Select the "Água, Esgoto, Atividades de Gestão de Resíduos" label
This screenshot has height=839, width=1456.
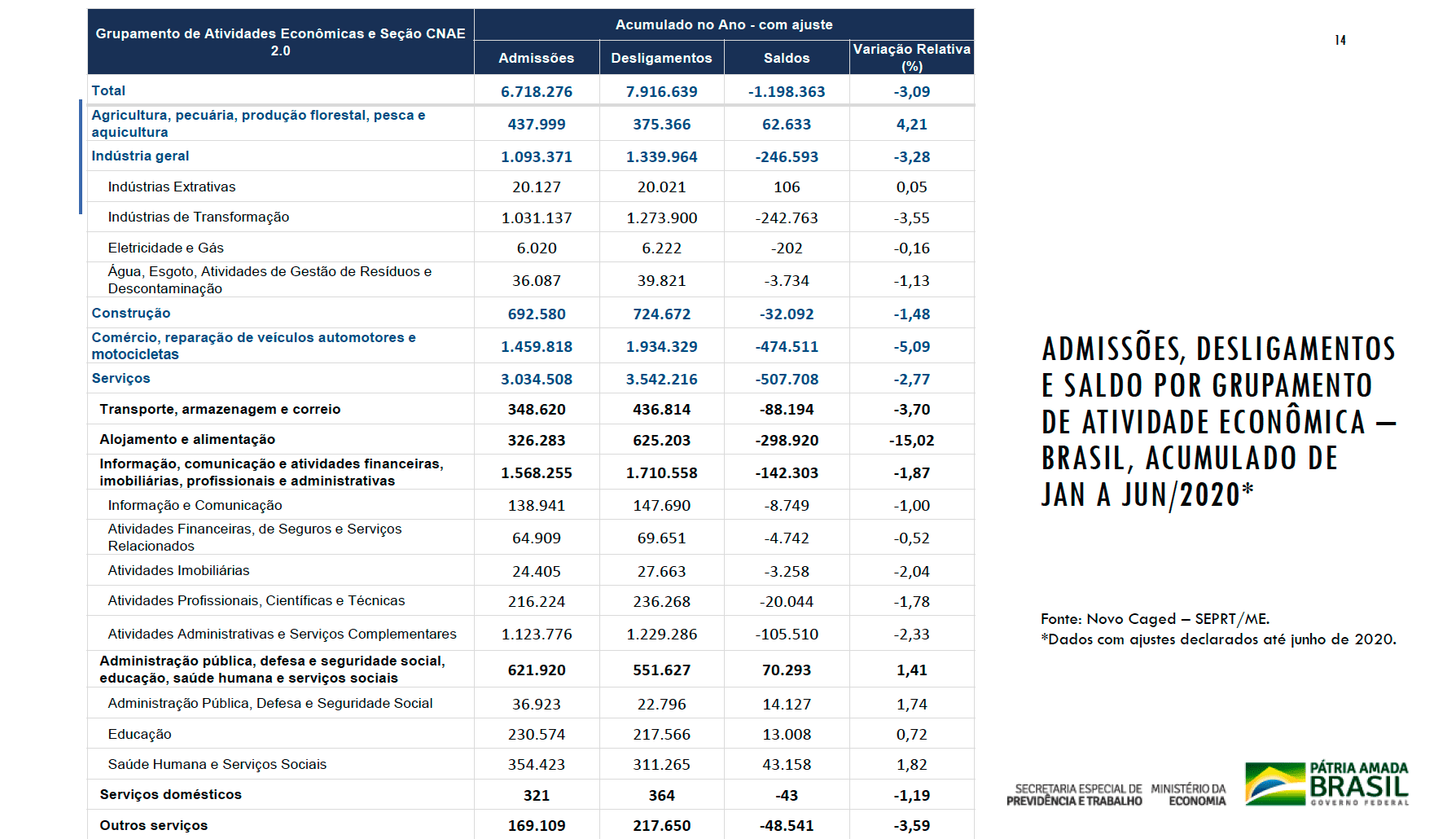270,280
